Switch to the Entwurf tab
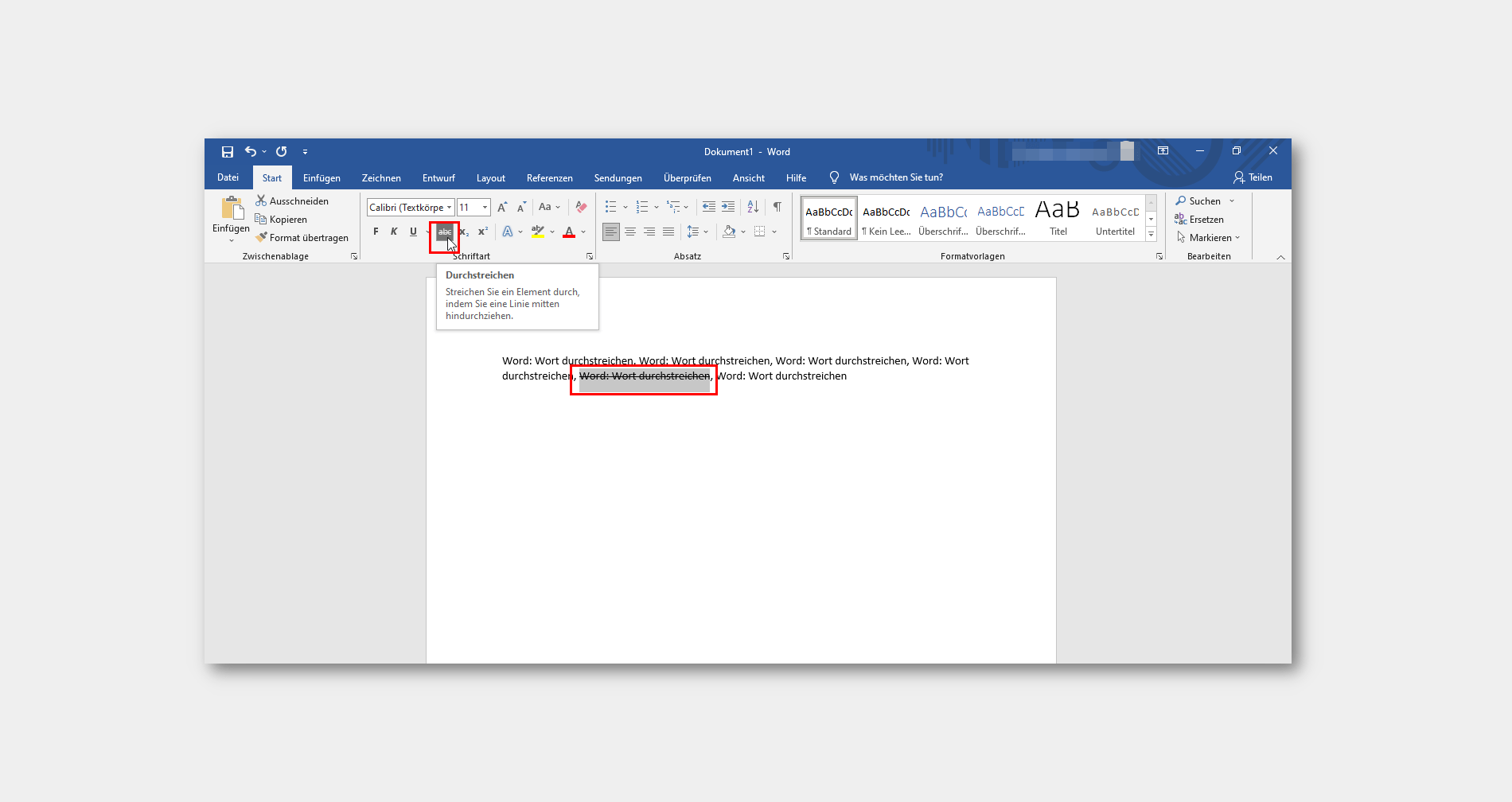This screenshot has width=1512, height=802. coord(438,178)
